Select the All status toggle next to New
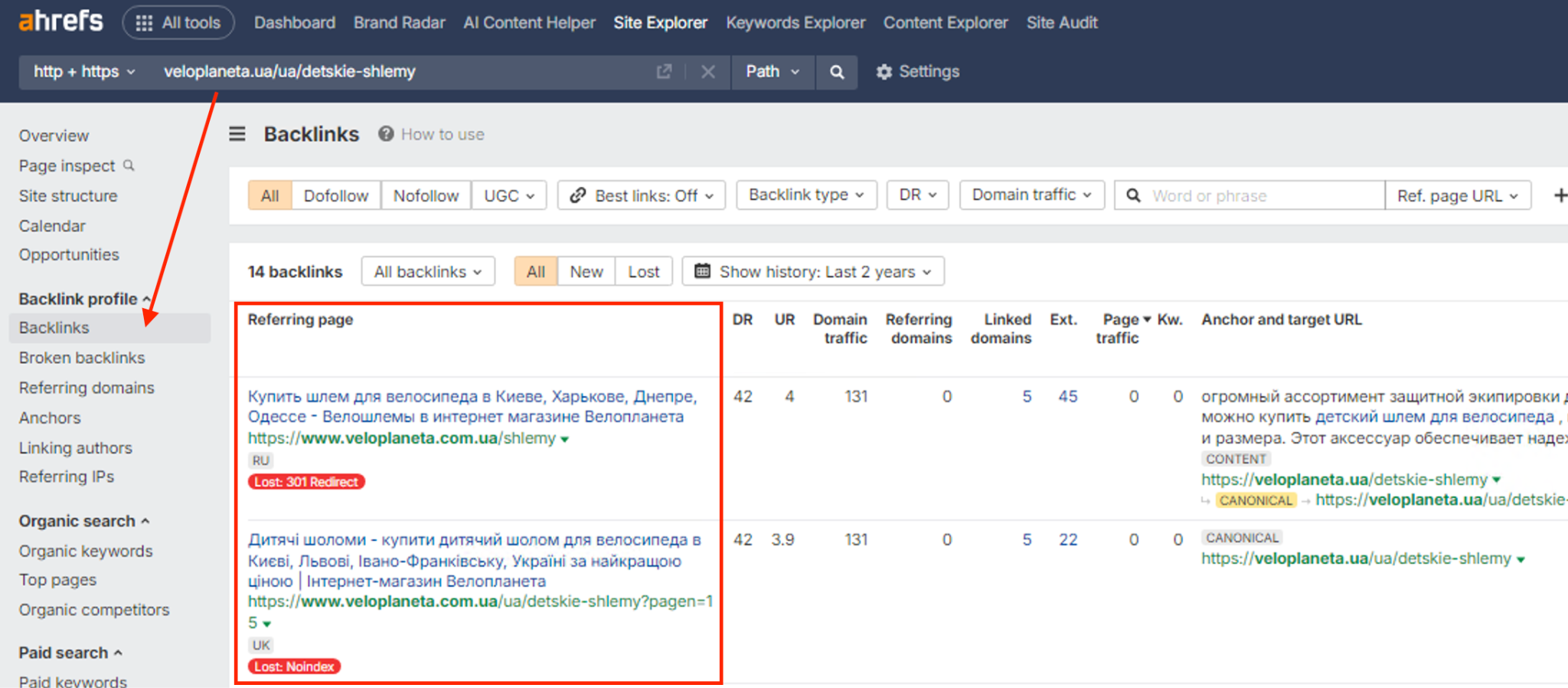The image size is (1568, 688). point(536,271)
